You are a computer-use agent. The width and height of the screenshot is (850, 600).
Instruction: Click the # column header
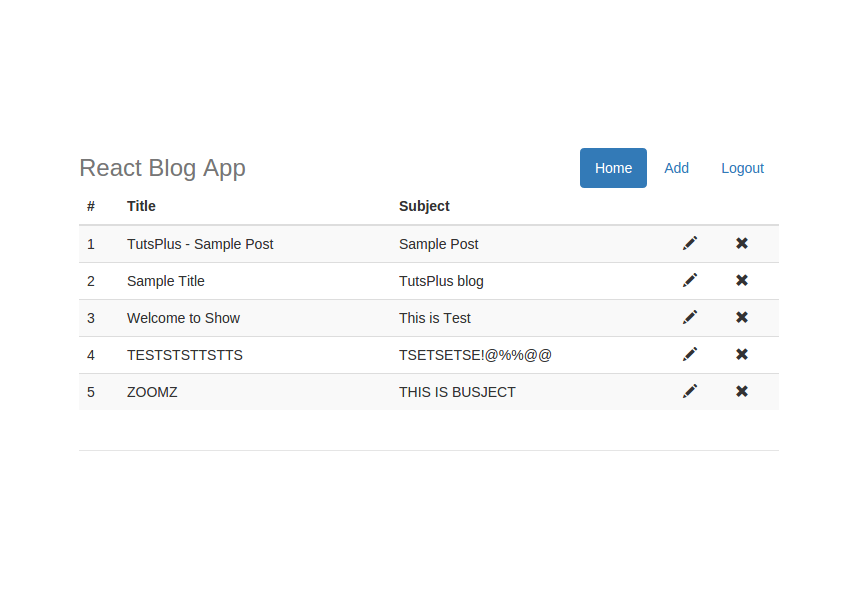tap(91, 206)
